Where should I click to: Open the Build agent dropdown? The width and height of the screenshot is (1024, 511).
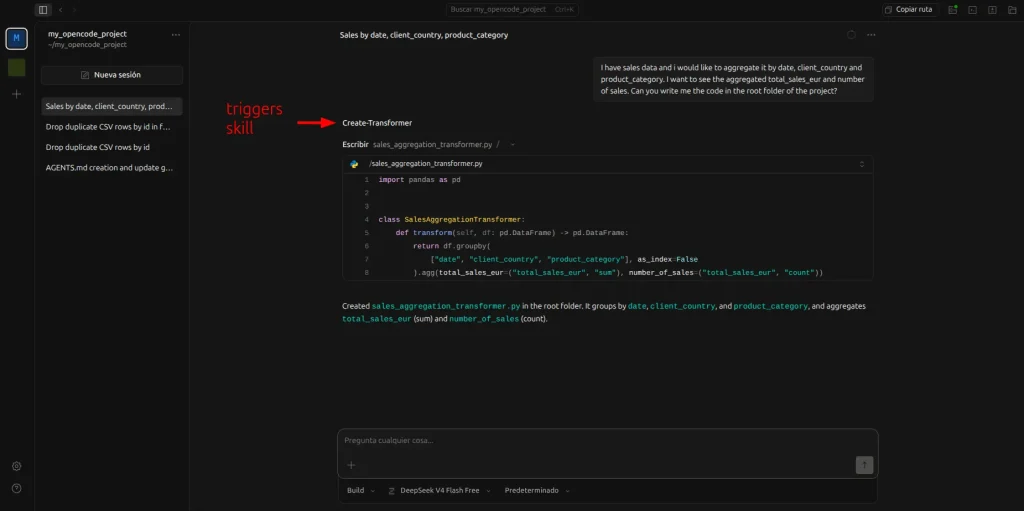pos(360,491)
